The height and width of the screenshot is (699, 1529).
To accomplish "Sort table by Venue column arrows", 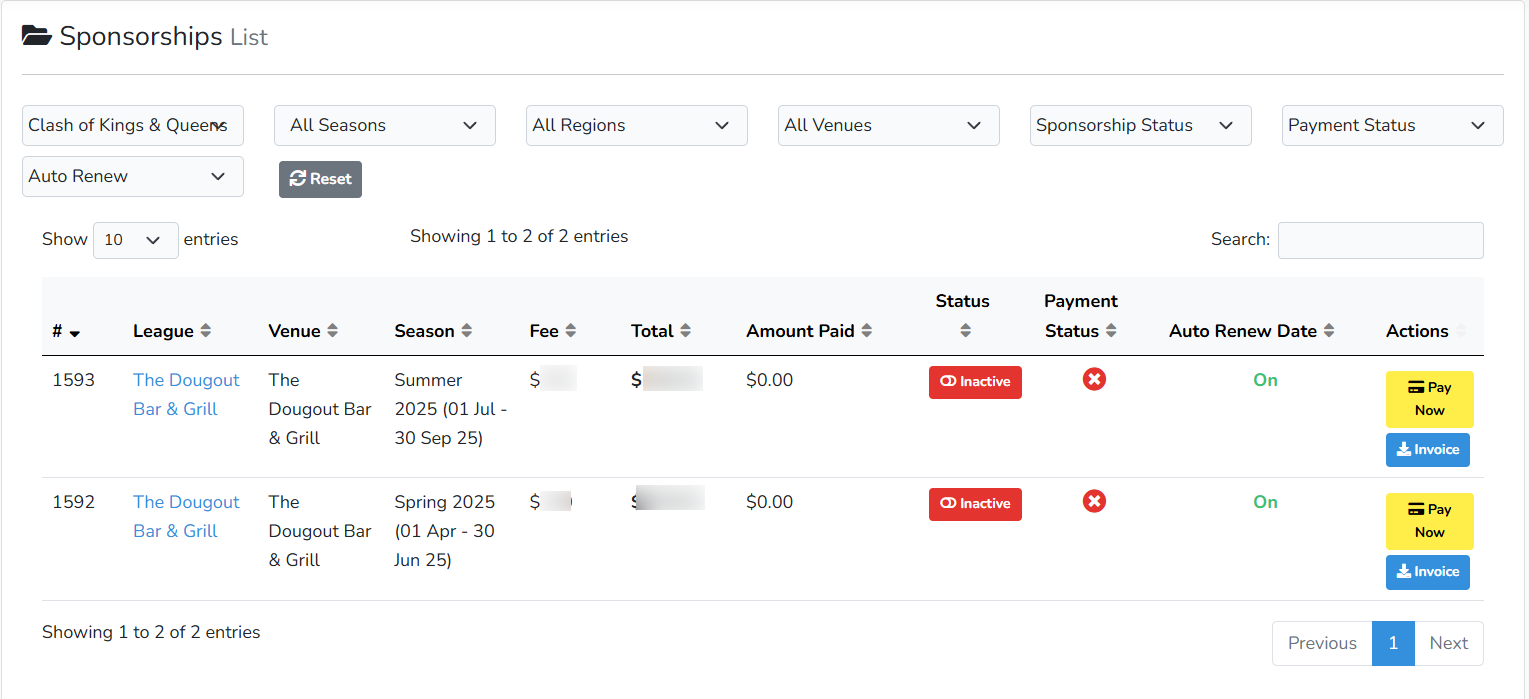I will click(333, 331).
